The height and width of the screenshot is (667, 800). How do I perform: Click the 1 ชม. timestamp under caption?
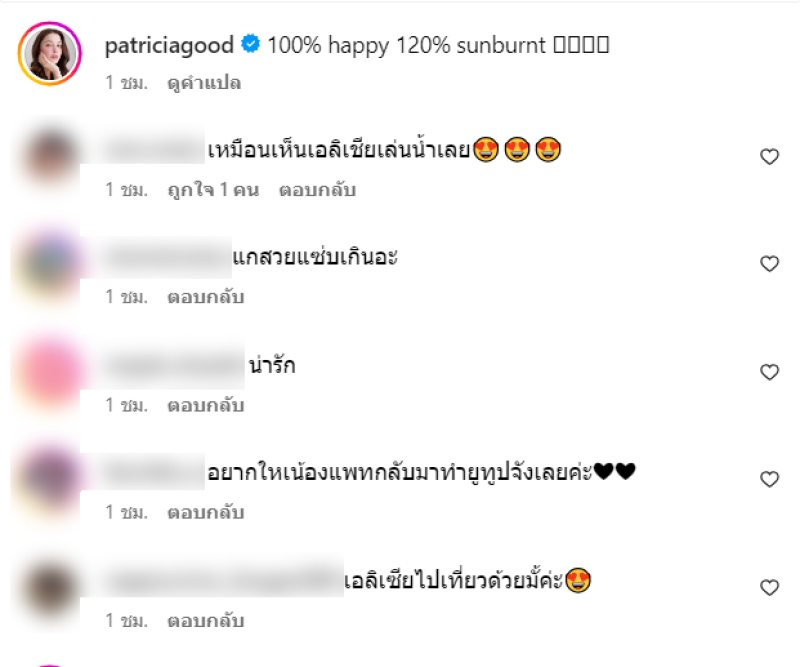[x=126, y=83]
